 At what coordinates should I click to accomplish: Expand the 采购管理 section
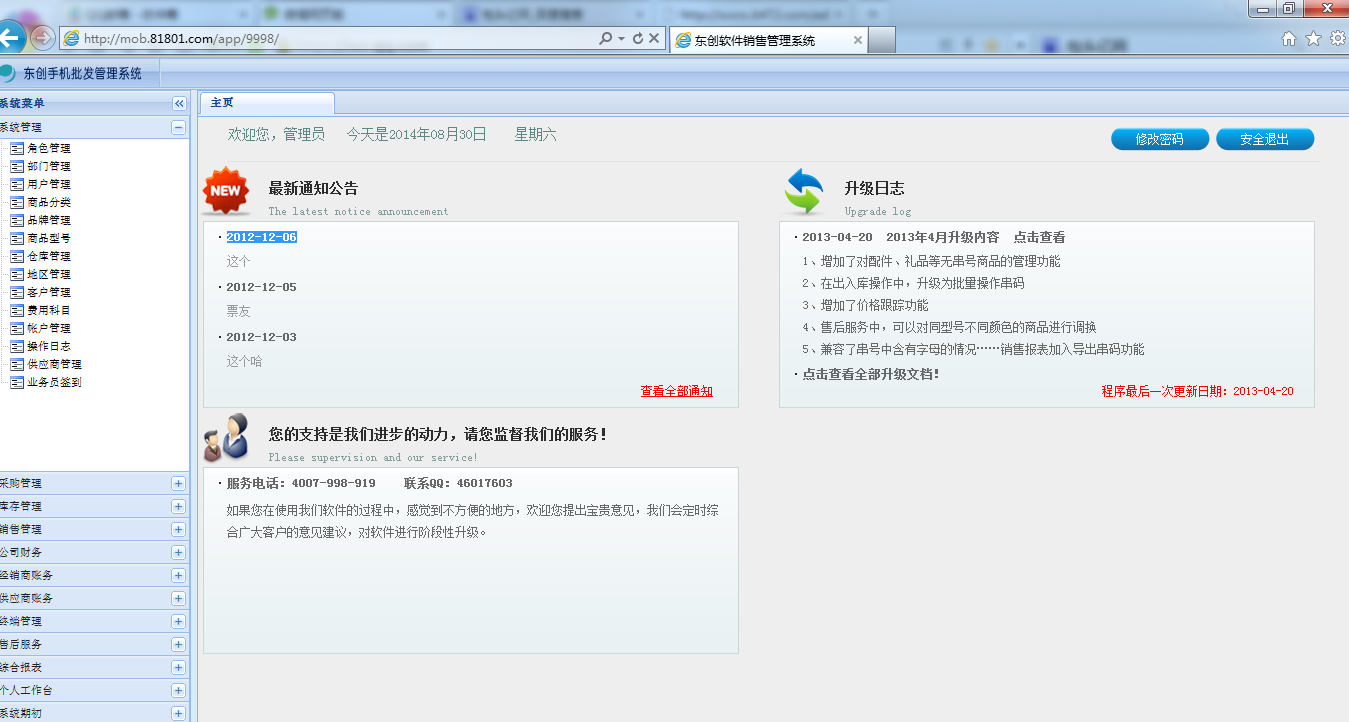[x=178, y=483]
